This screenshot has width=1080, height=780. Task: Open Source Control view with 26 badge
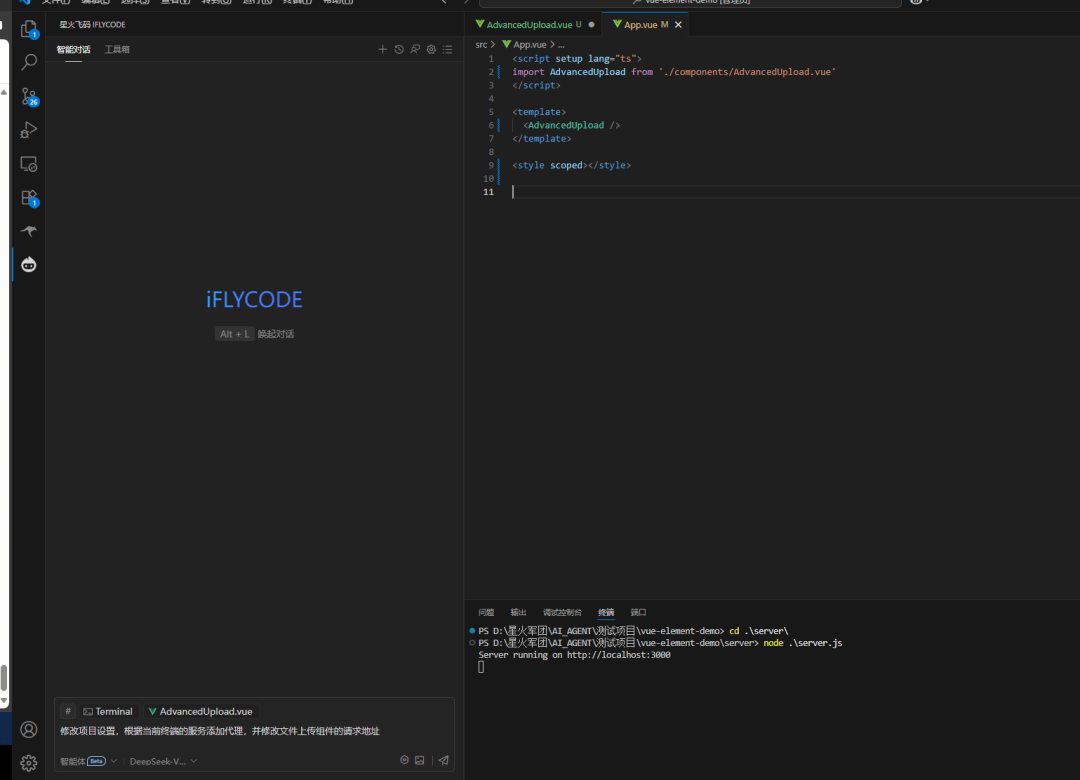29,96
